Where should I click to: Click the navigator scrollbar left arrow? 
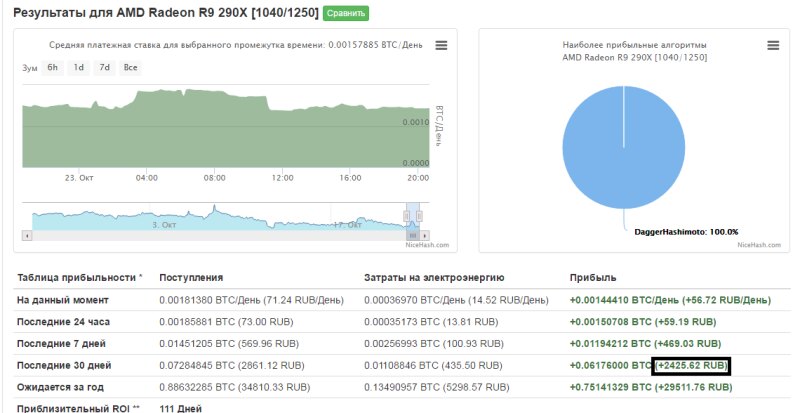[x=27, y=236]
